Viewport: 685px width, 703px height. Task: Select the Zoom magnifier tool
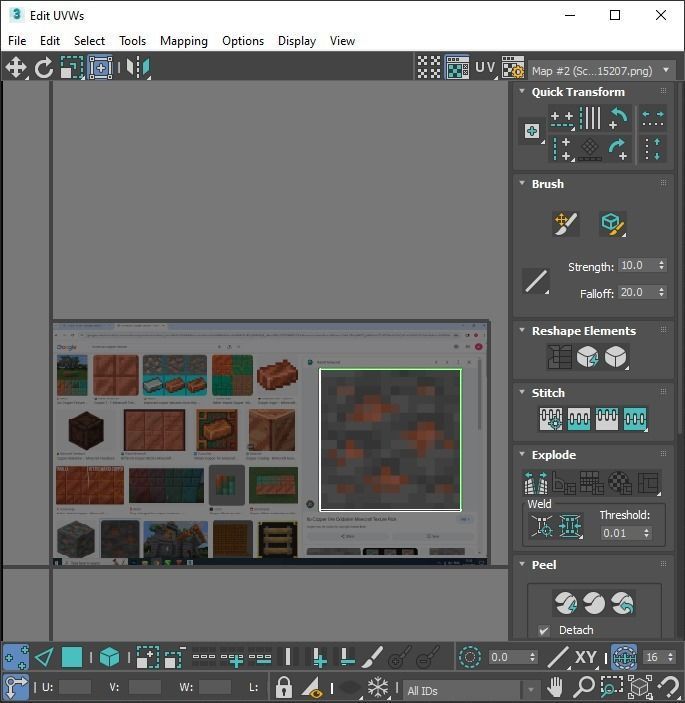pyautogui.click(x=584, y=687)
